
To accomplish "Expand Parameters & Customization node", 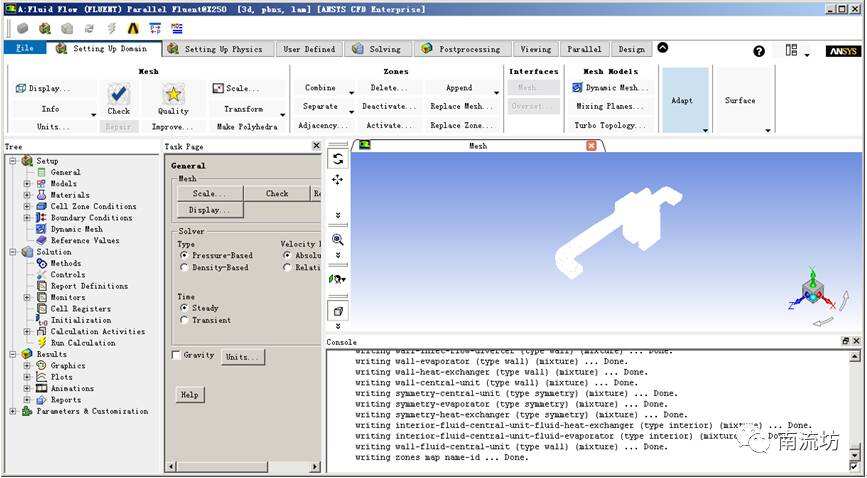I will point(13,412).
